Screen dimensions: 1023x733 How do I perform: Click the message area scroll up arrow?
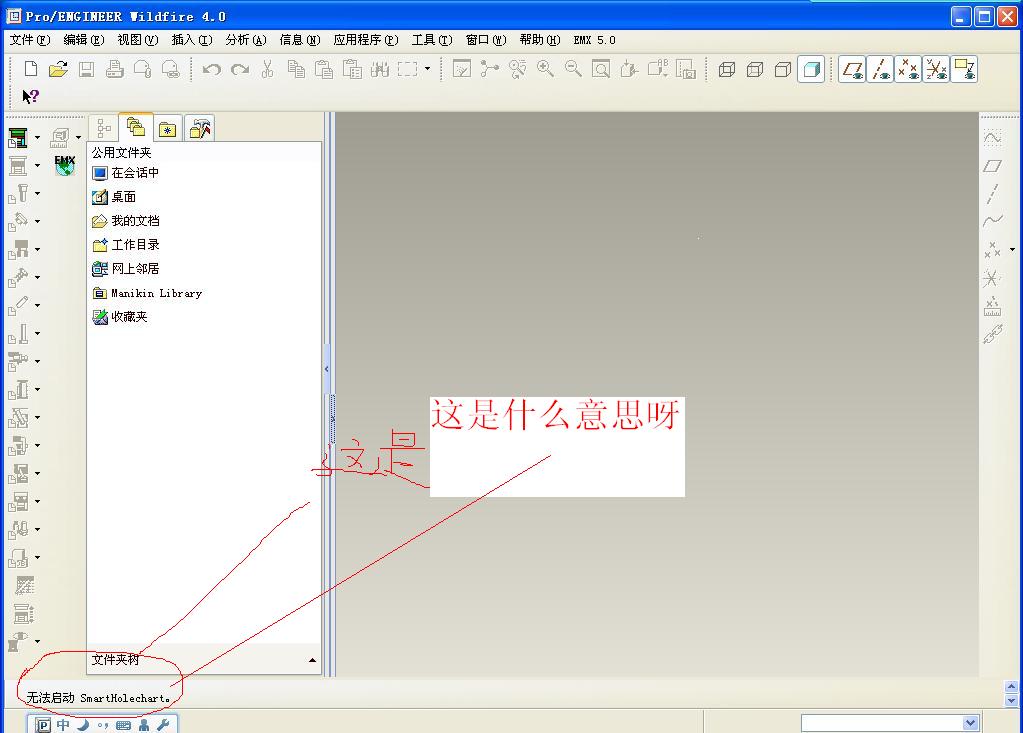1011,687
